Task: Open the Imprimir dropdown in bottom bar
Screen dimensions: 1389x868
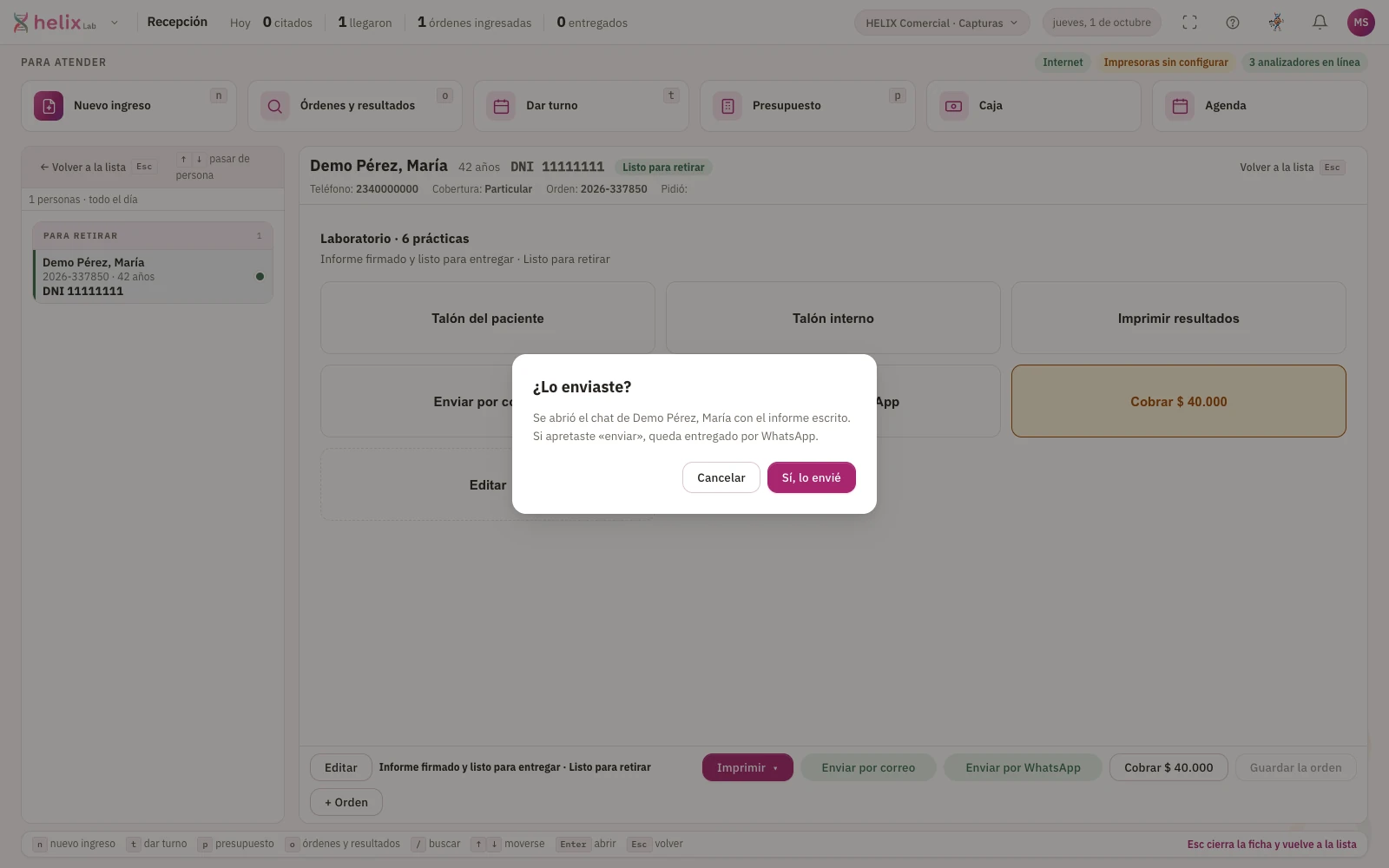Action: point(747,767)
